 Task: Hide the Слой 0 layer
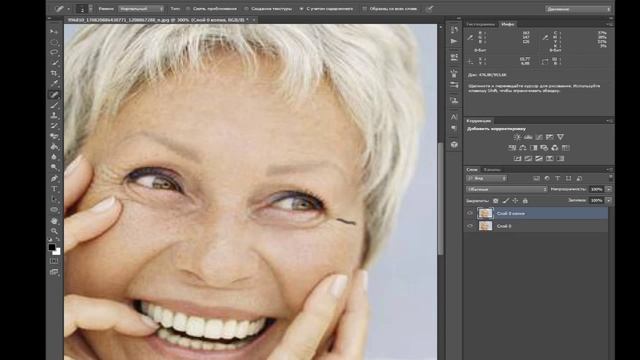[470, 226]
